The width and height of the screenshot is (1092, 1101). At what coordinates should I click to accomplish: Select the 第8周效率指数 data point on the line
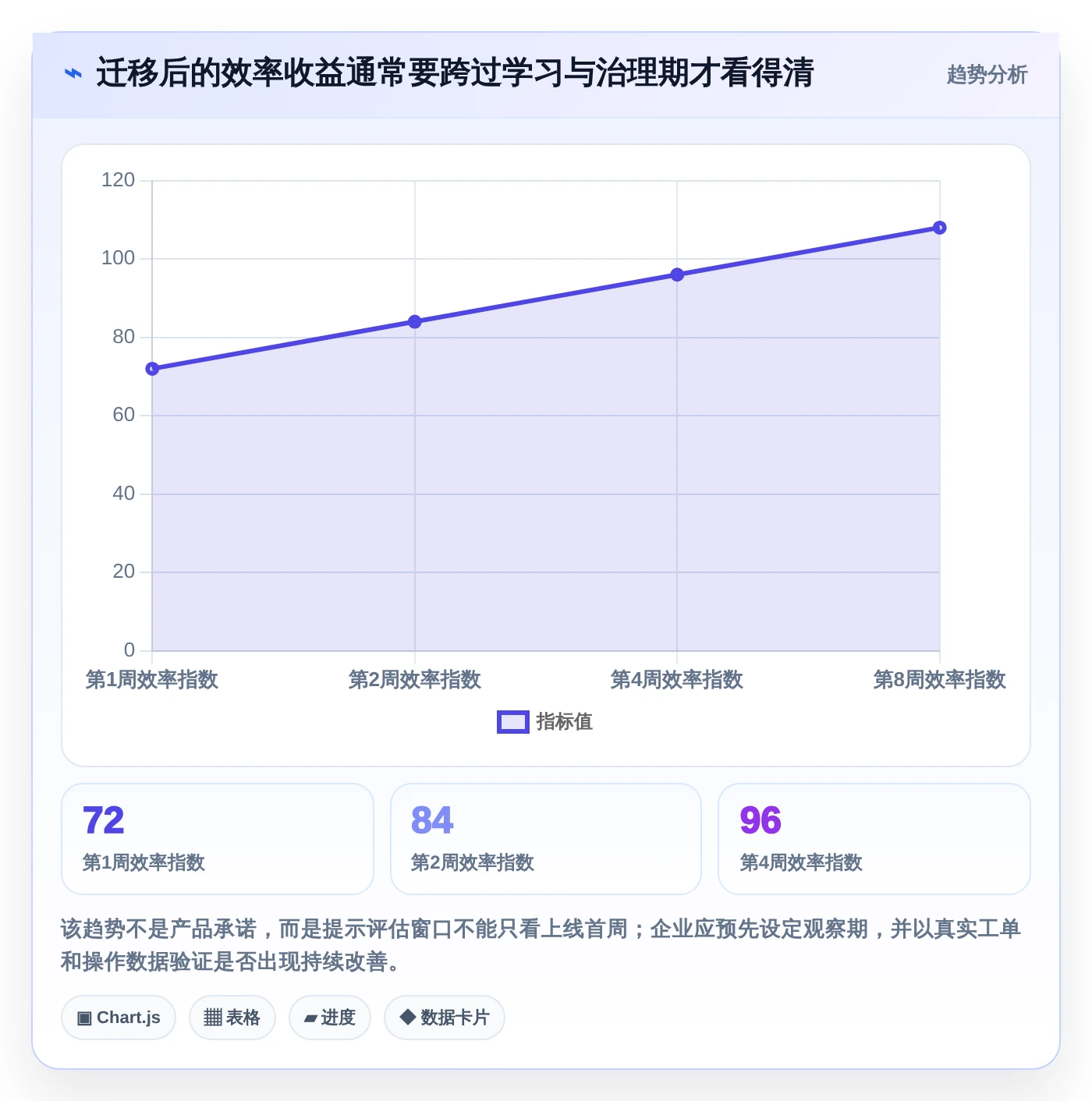click(940, 228)
